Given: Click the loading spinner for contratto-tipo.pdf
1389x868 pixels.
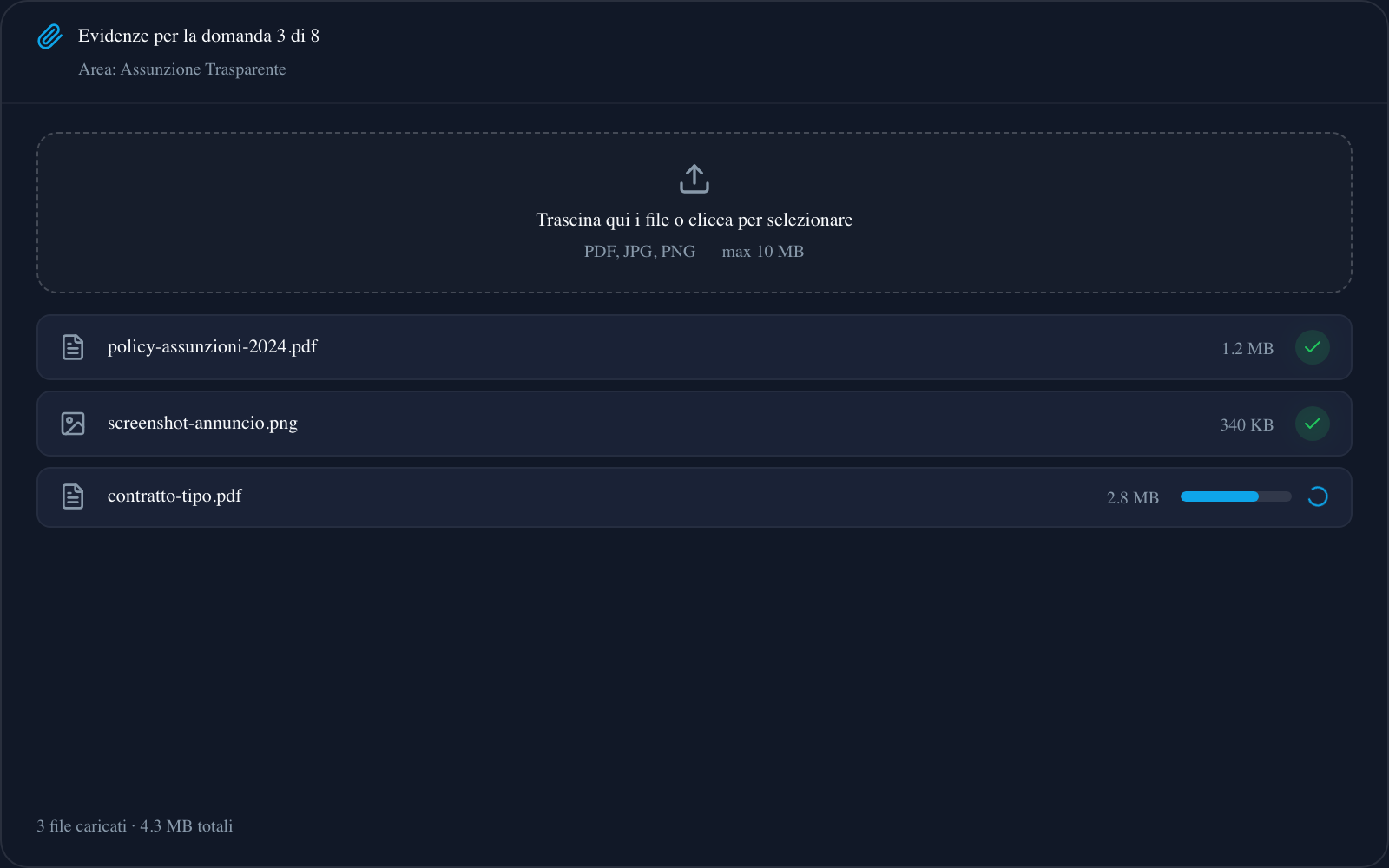Looking at the screenshot, I should [1317, 496].
